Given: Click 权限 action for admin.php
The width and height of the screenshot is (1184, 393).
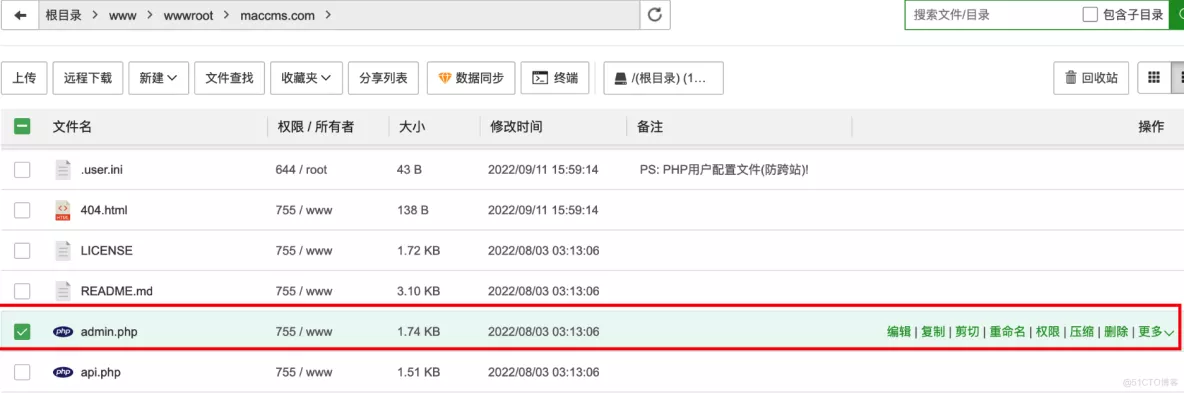Looking at the screenshot, I should [1047, 332].
